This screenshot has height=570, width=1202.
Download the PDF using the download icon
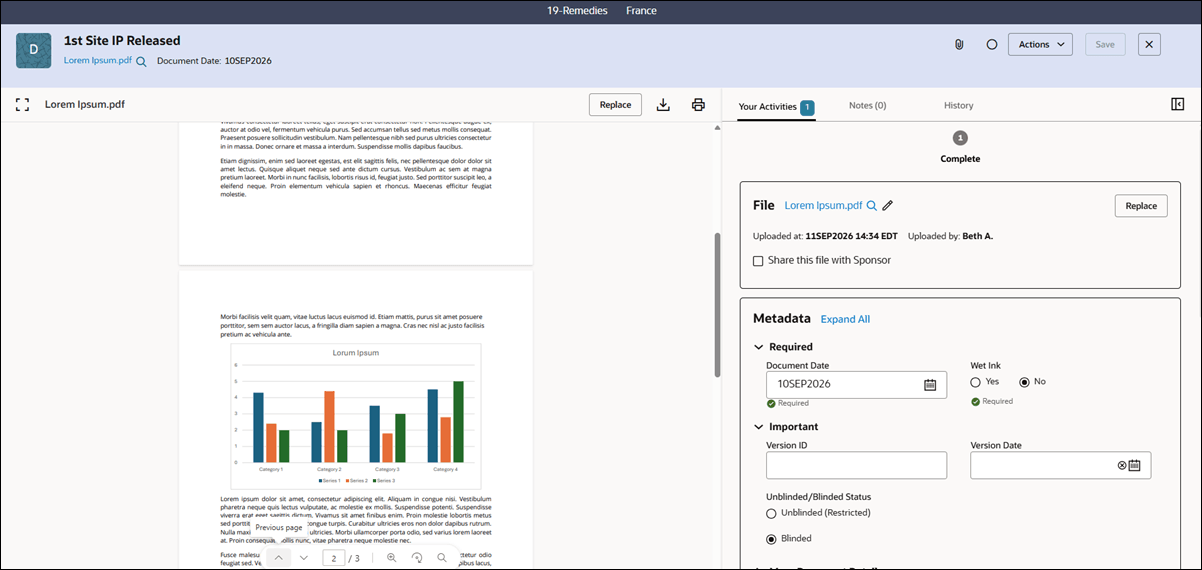663,104
